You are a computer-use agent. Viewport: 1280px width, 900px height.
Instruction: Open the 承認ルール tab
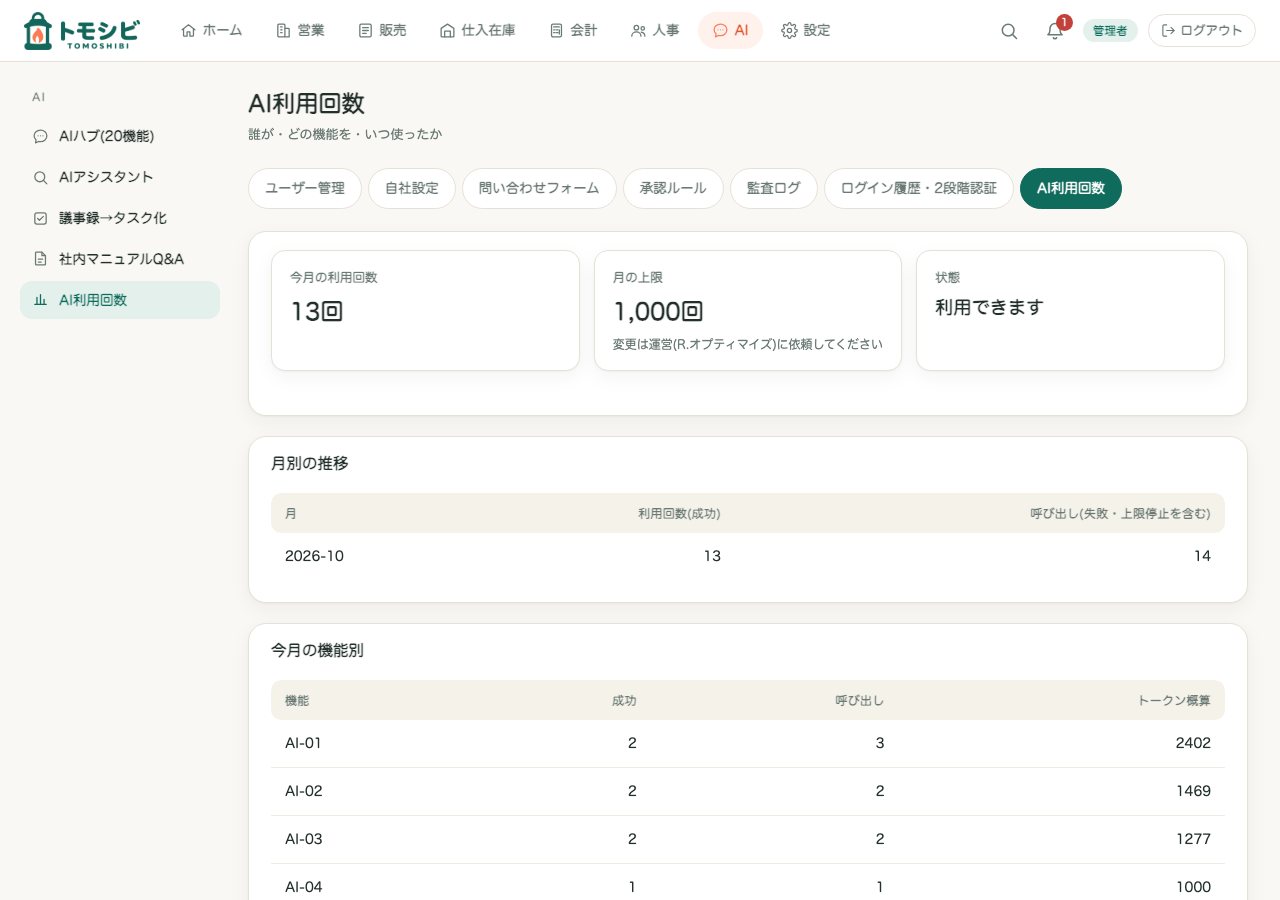click(673, 188)
